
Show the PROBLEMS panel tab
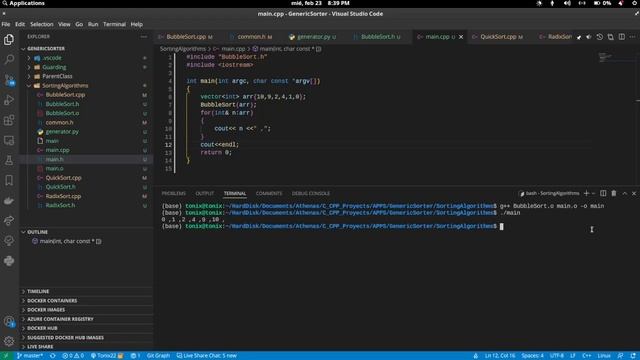click(x=173, y=193)
